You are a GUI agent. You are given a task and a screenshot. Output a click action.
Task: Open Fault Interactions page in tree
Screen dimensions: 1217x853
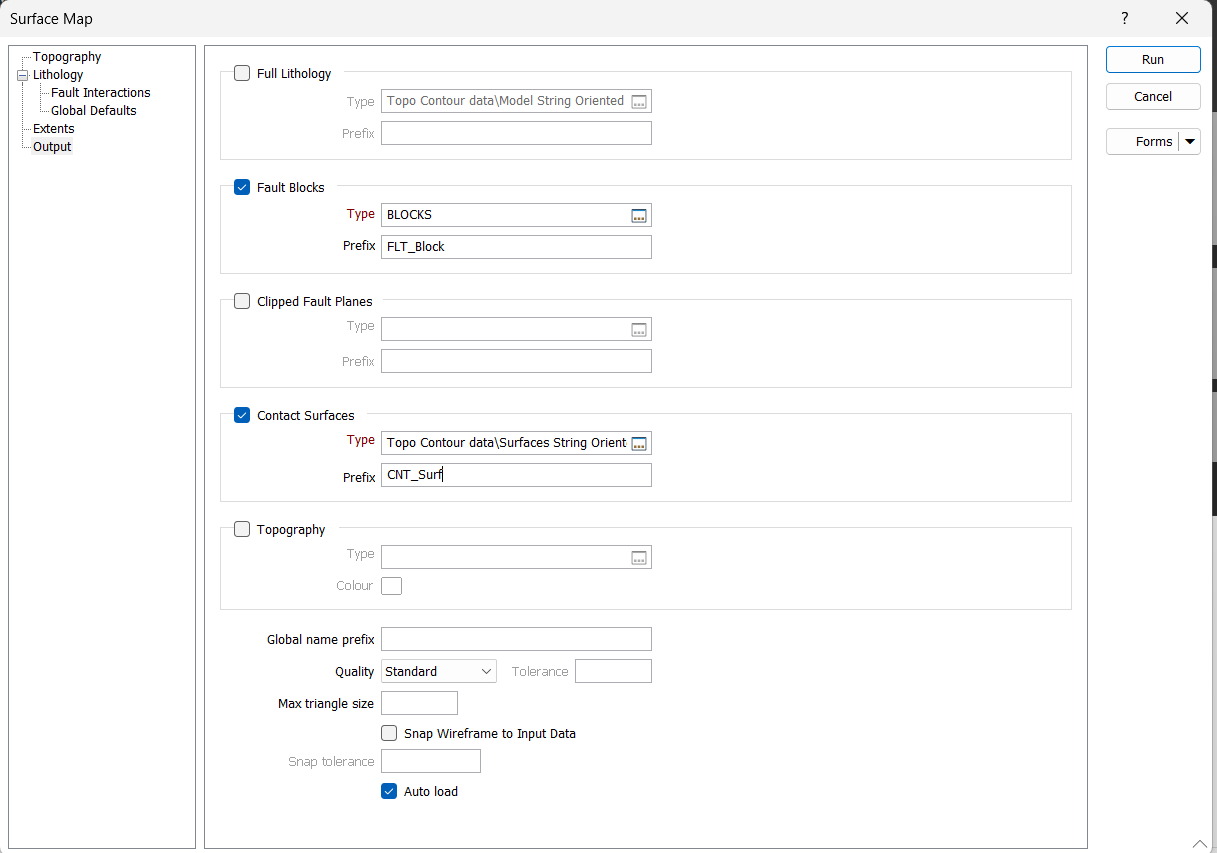pos(101,93)
